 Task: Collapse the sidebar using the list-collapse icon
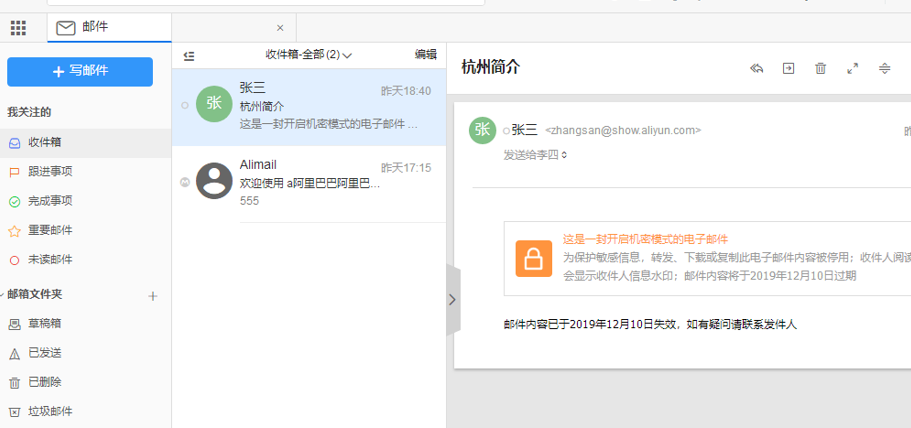189,55
